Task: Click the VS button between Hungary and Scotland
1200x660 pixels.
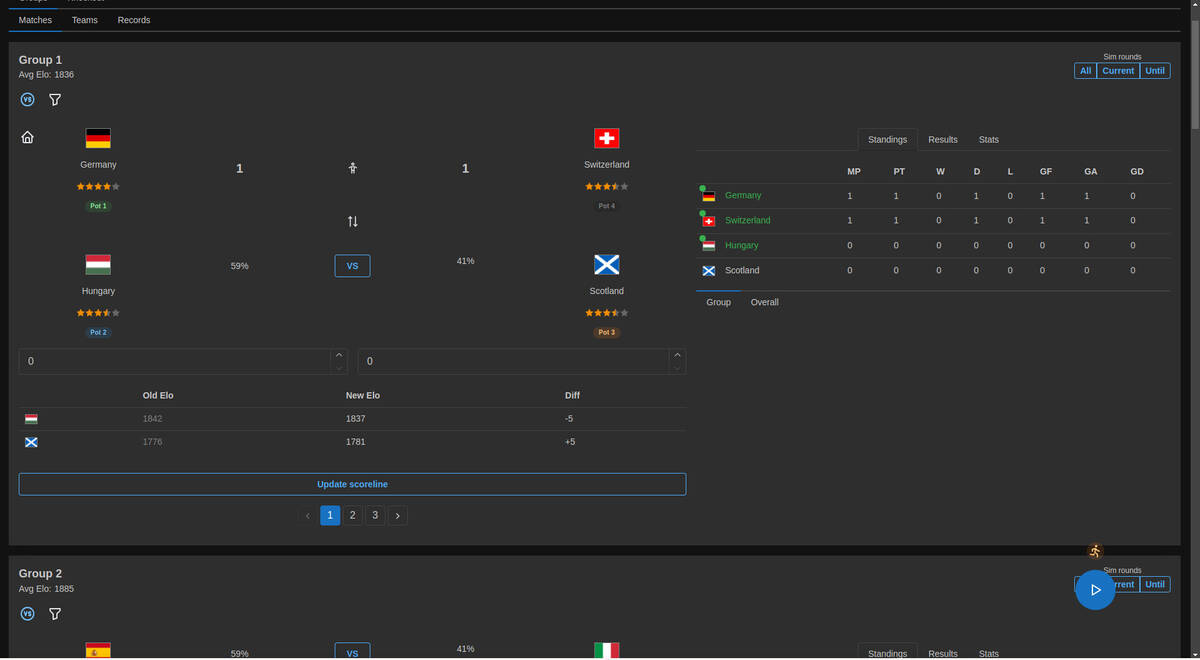Action: pos(352,265)
